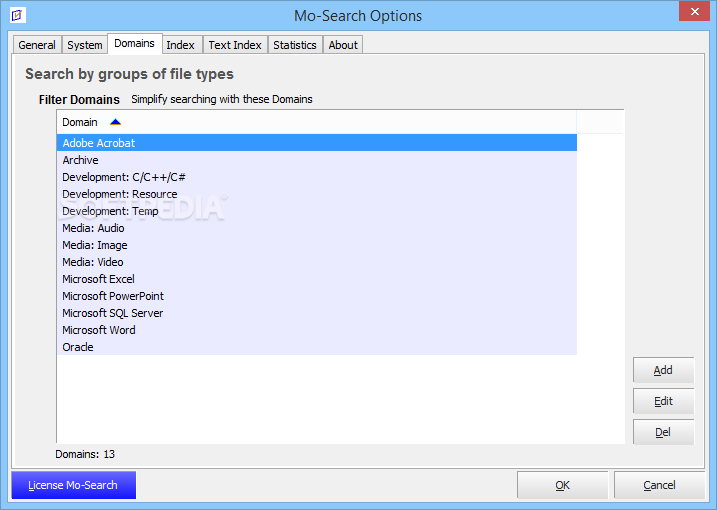717x510 pixels.
Task: Switch to the System tab
Action: [x=85, y=45]
